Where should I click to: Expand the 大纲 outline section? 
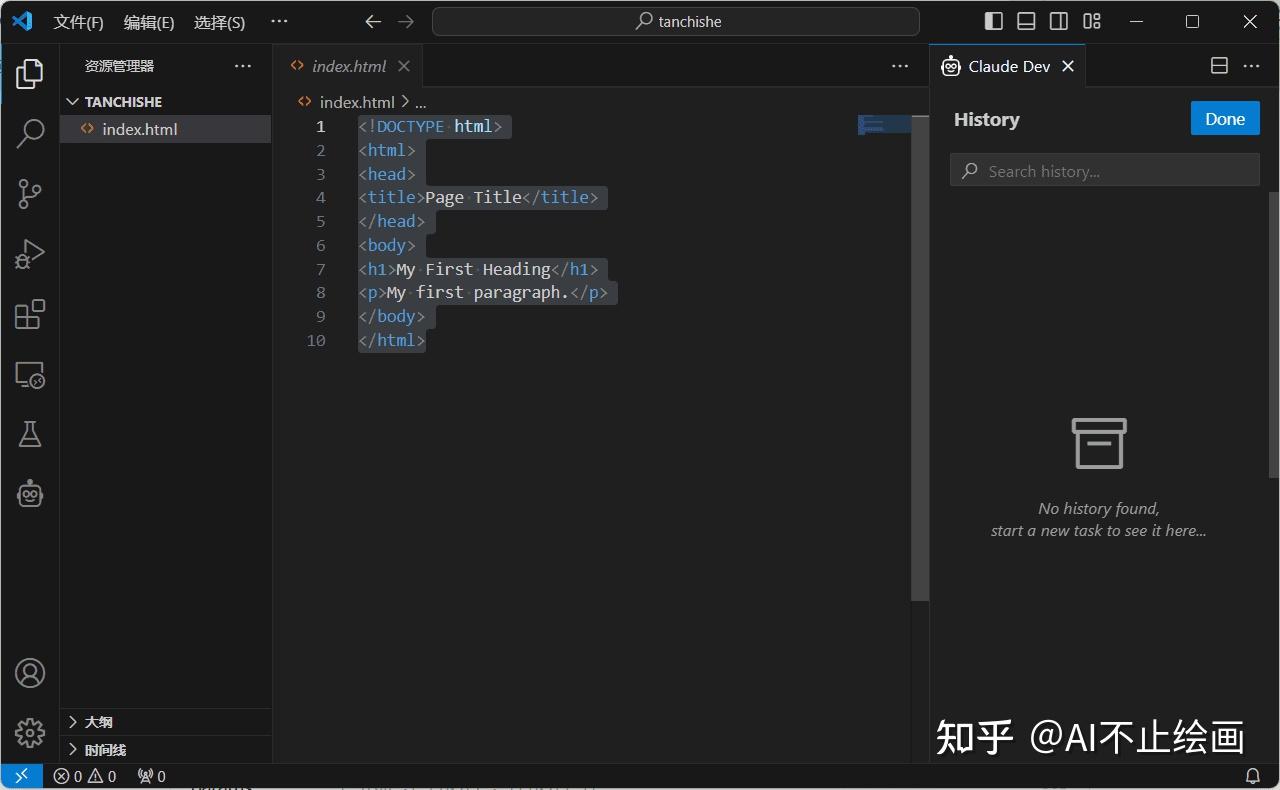tap(166, 722)
